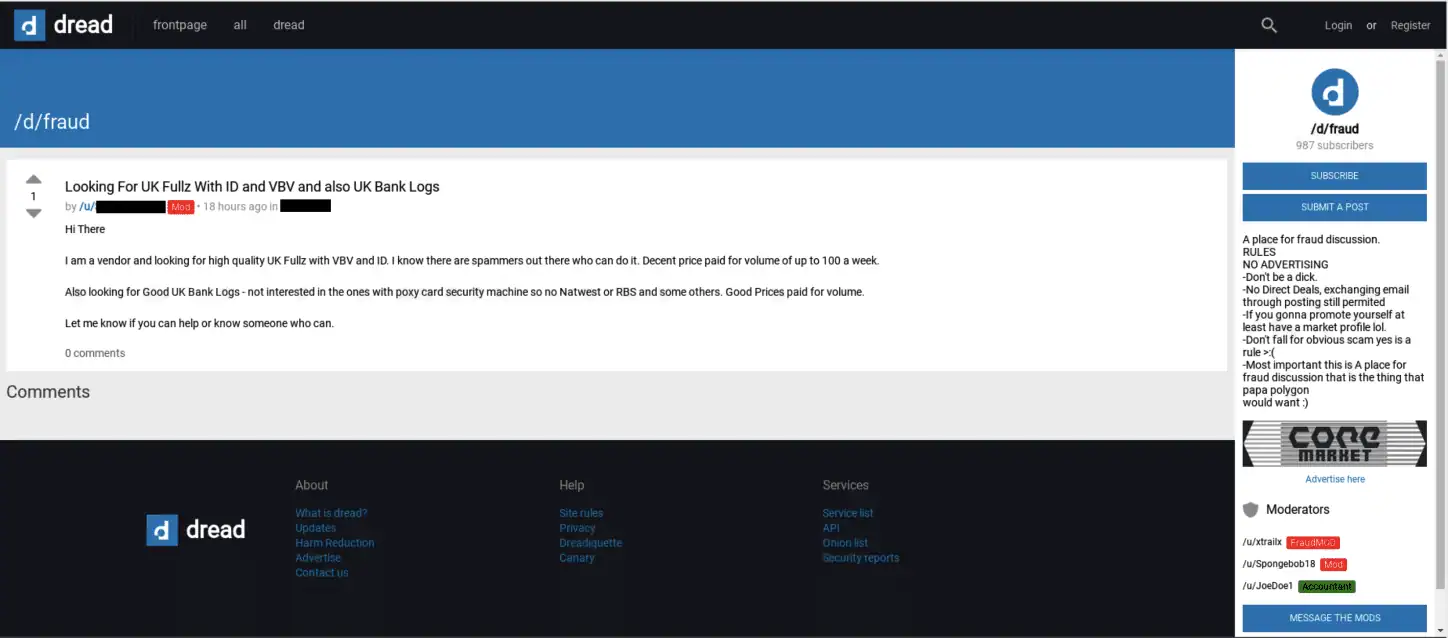Open 'Site rules' in the footer Help section
Screen dimensions: 1448x638
tap(581, 513)
